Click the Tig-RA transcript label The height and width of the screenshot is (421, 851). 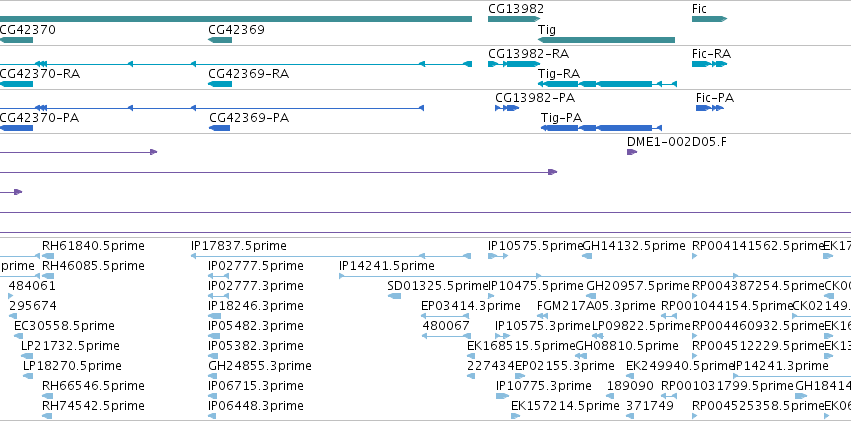[558, 73]
